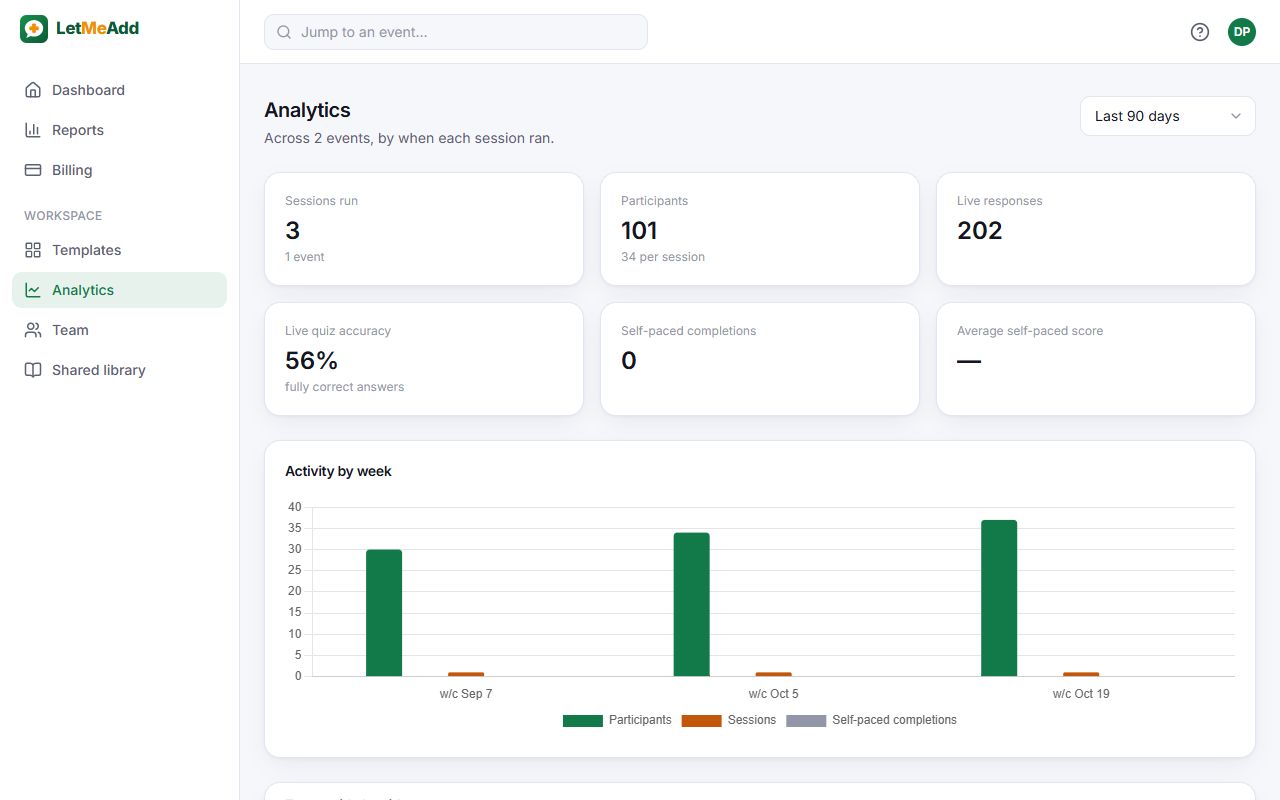Viewport: 1280px width, 800px height.
Task: Click the w/c Oct 19 axis label
Action: [1081, 694]
